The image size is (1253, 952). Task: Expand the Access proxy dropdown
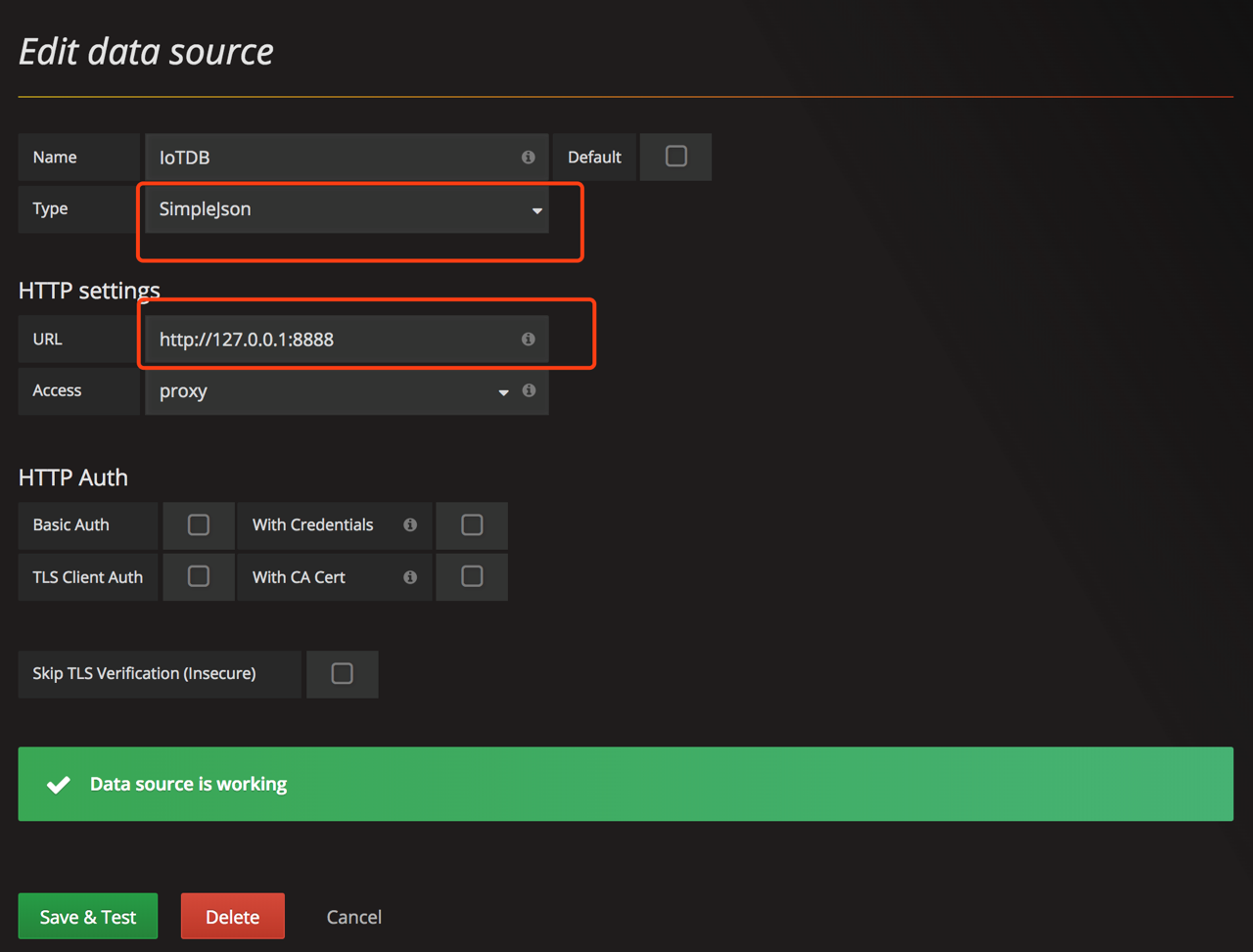click(333, 391)
